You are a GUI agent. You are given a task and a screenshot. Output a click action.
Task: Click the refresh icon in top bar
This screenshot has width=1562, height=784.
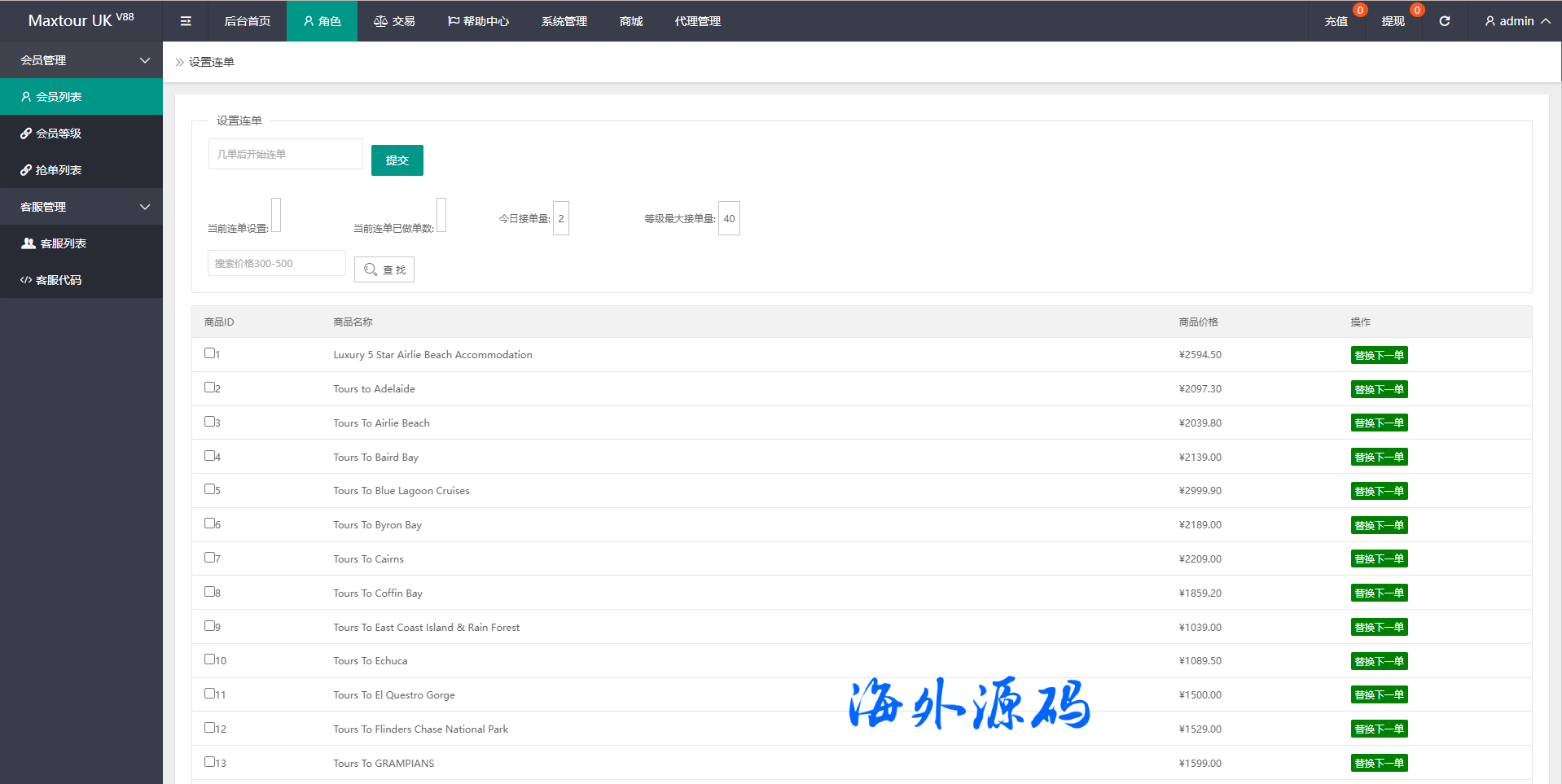coord(1444,21)
